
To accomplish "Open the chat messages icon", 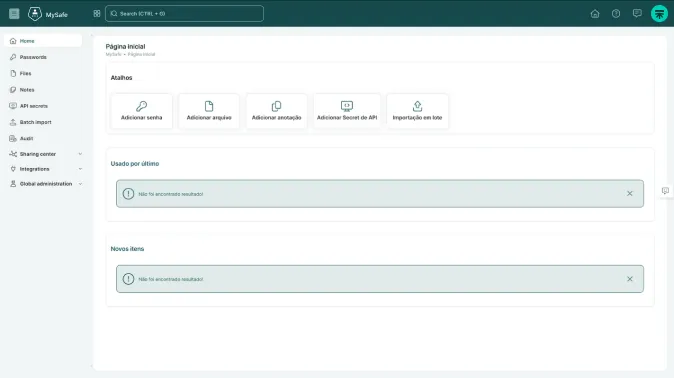I will tap(637, 14).
